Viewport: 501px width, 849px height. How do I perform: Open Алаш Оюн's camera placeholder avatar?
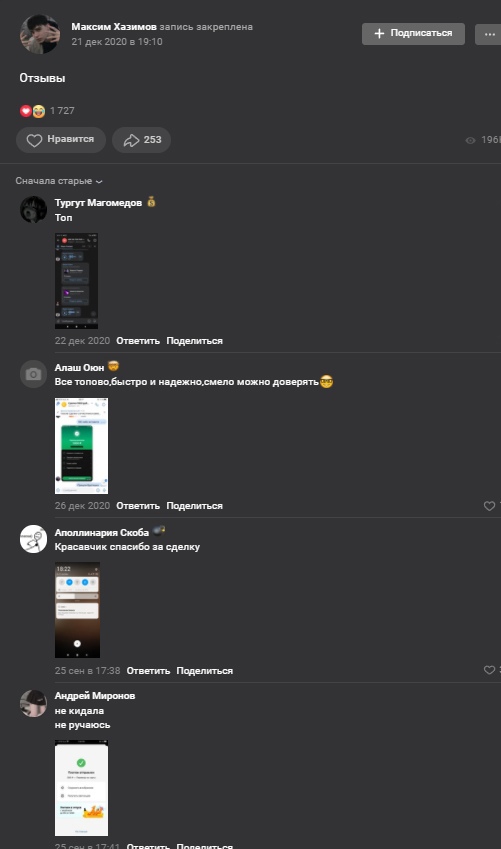[x=34, y=374]
